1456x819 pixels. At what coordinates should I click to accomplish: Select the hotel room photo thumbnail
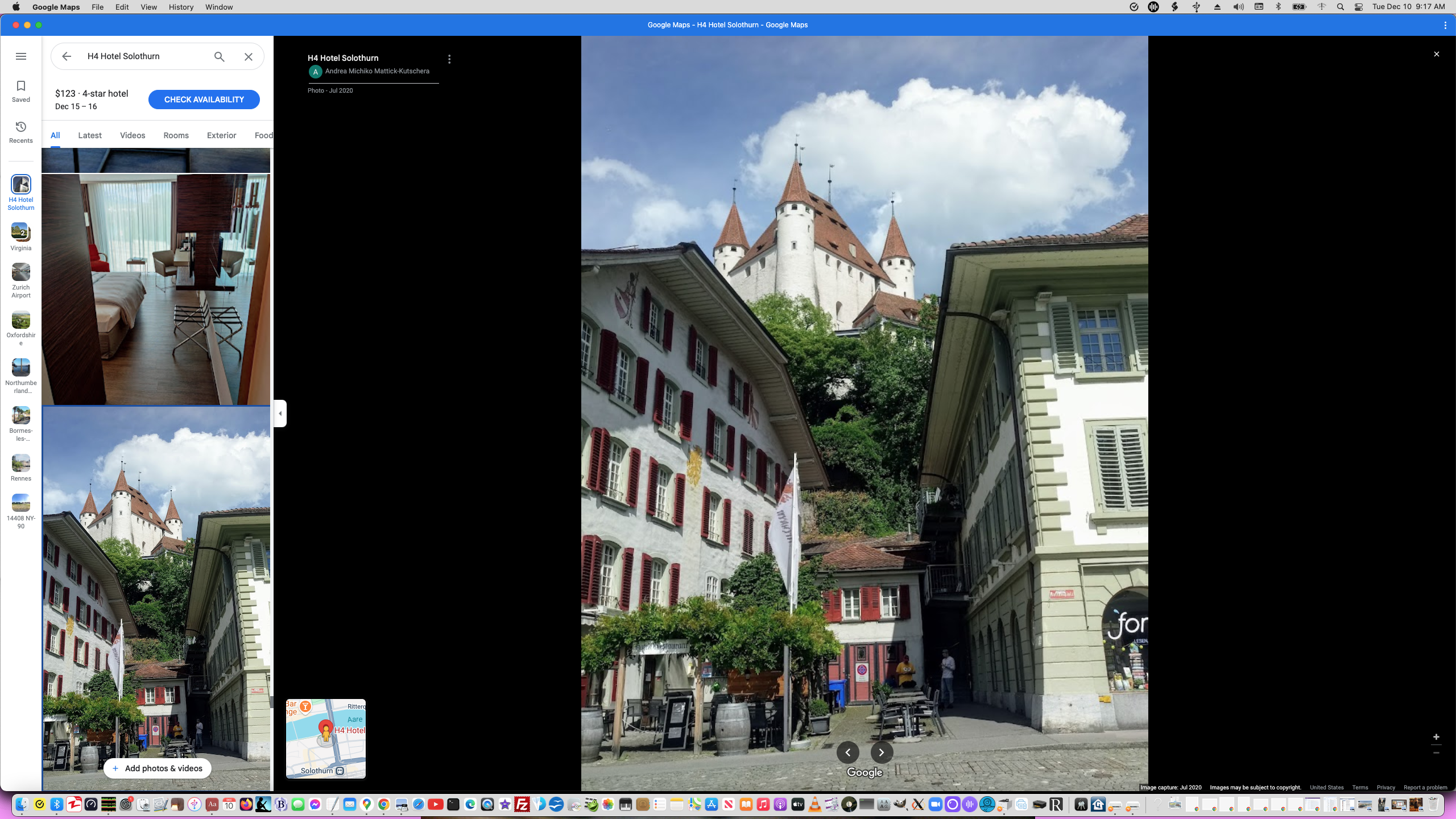(x=156, y=289)
